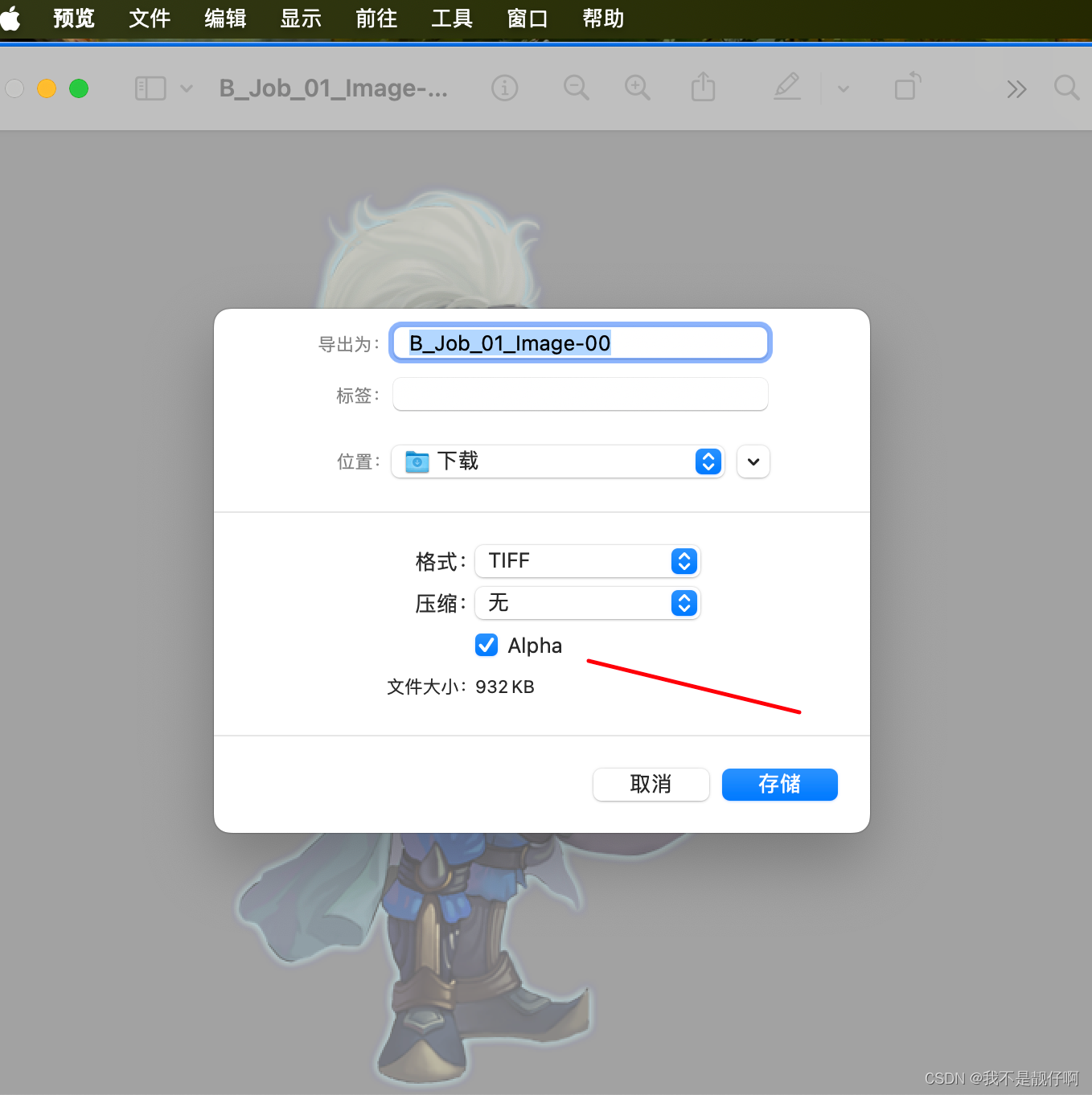Rotate the image with rotate icon
Viewport: 1092px width, 1095px height.
pos(908,86)
